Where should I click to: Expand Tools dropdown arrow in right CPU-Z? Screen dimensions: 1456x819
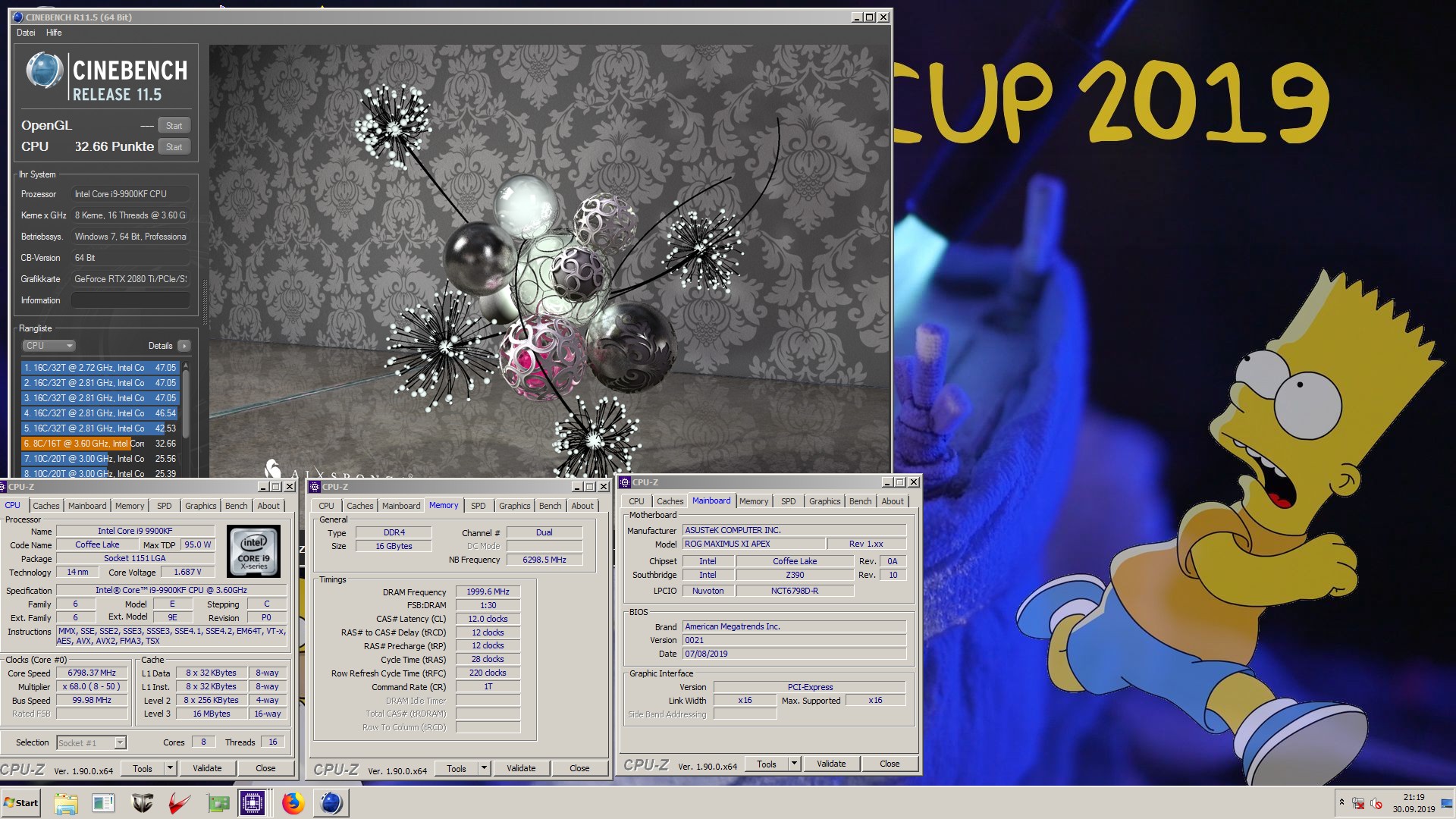point(795,764)
